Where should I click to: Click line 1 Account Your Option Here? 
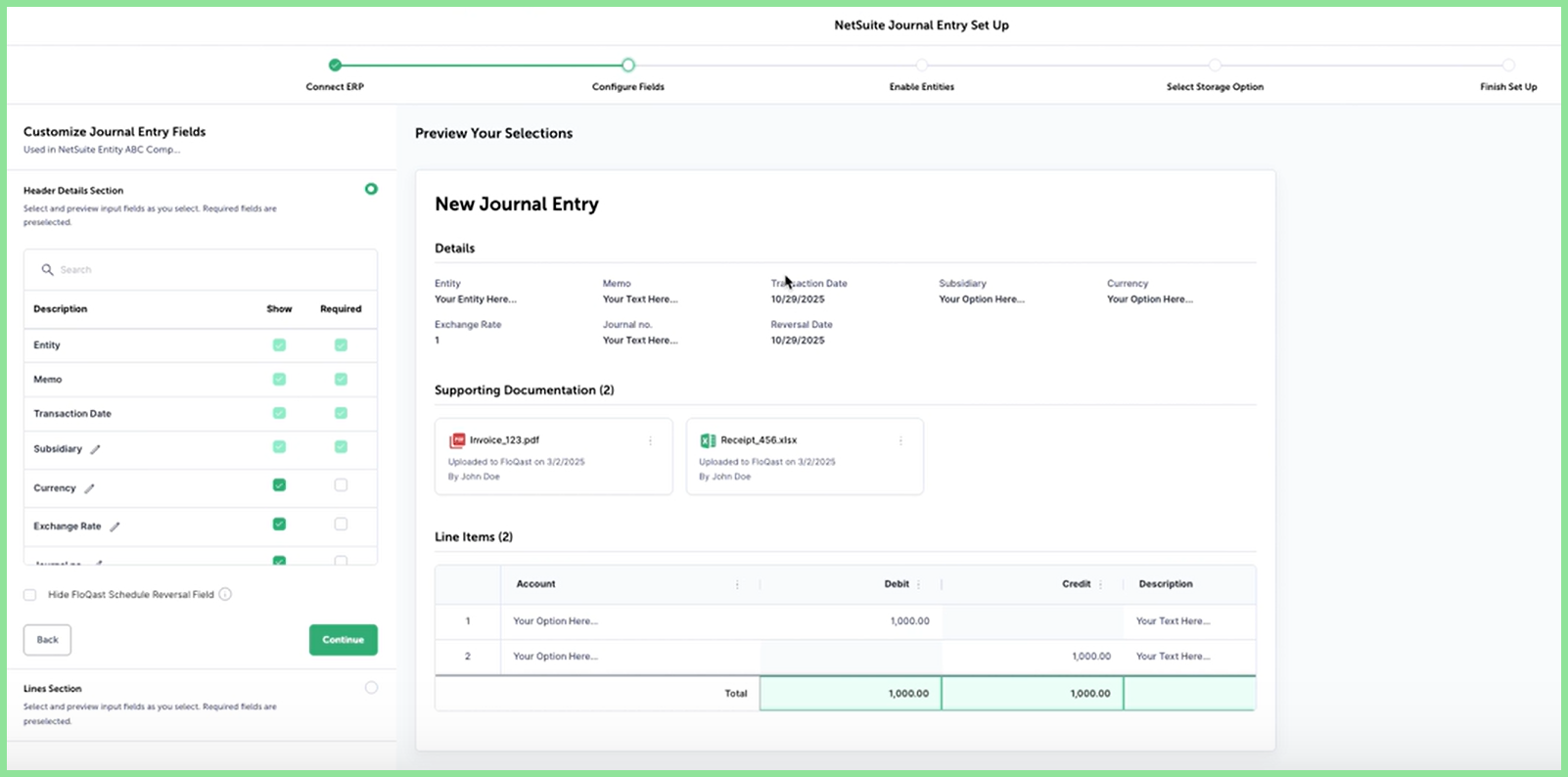click(x=555, y=621)
